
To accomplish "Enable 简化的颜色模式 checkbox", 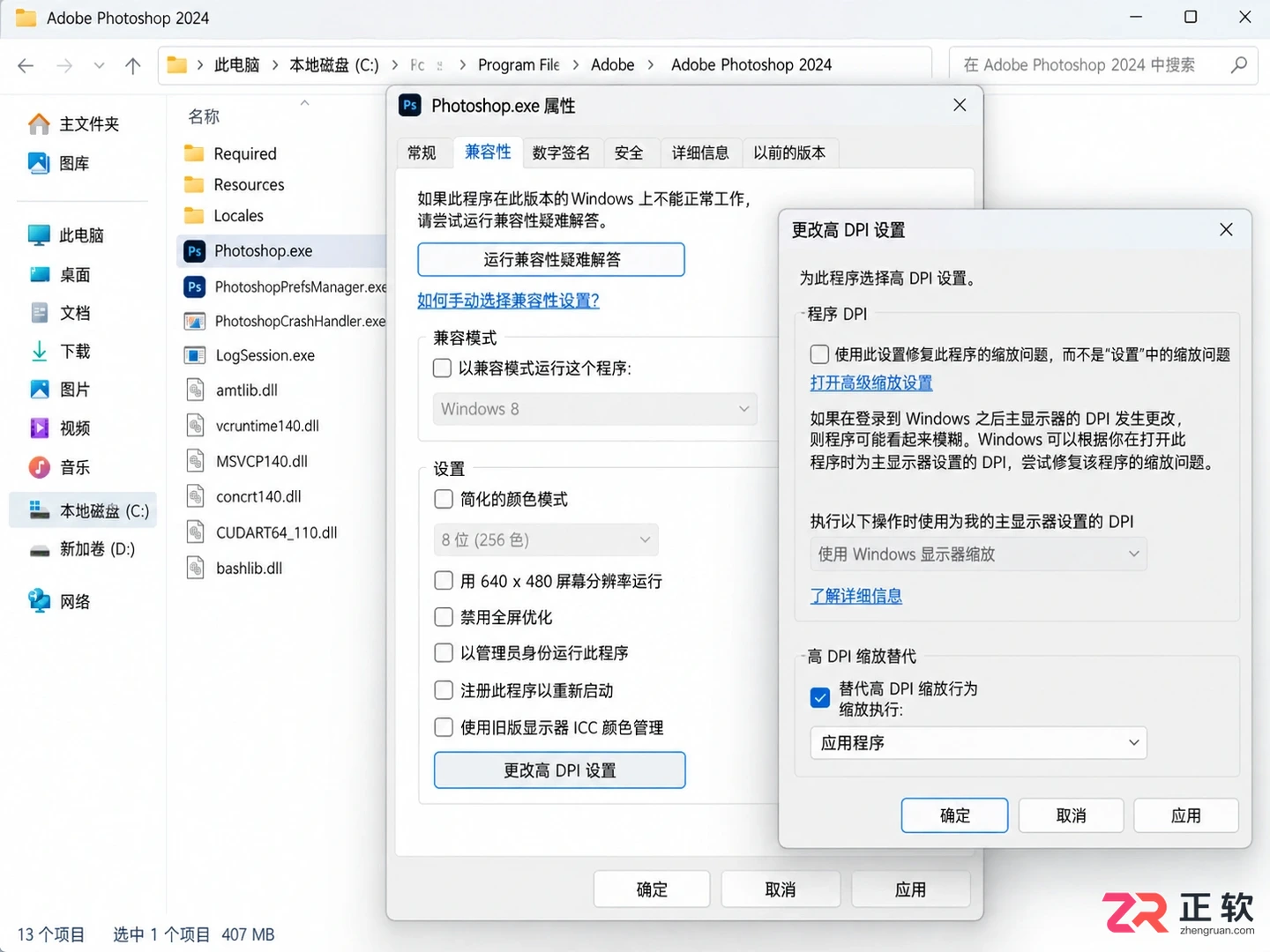I will click(x=444, y=499).
